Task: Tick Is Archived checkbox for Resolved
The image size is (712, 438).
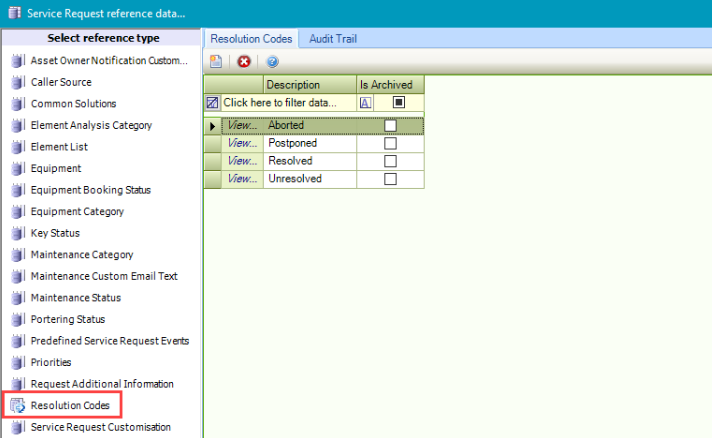Action: tap(391, 161)
